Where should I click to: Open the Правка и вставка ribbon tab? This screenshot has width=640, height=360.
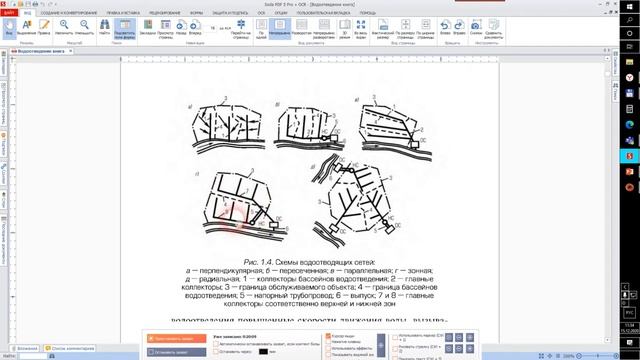coord(123,13)
